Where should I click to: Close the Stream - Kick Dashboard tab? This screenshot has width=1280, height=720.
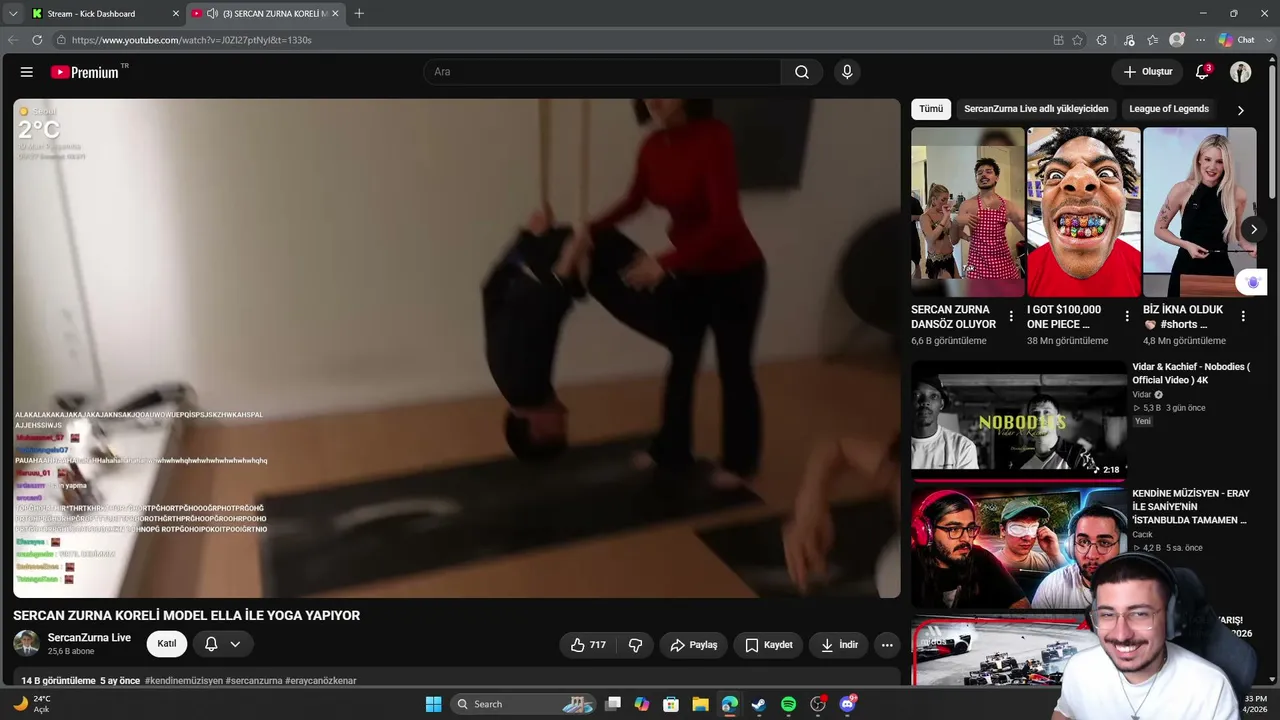(x=176, y=14)
